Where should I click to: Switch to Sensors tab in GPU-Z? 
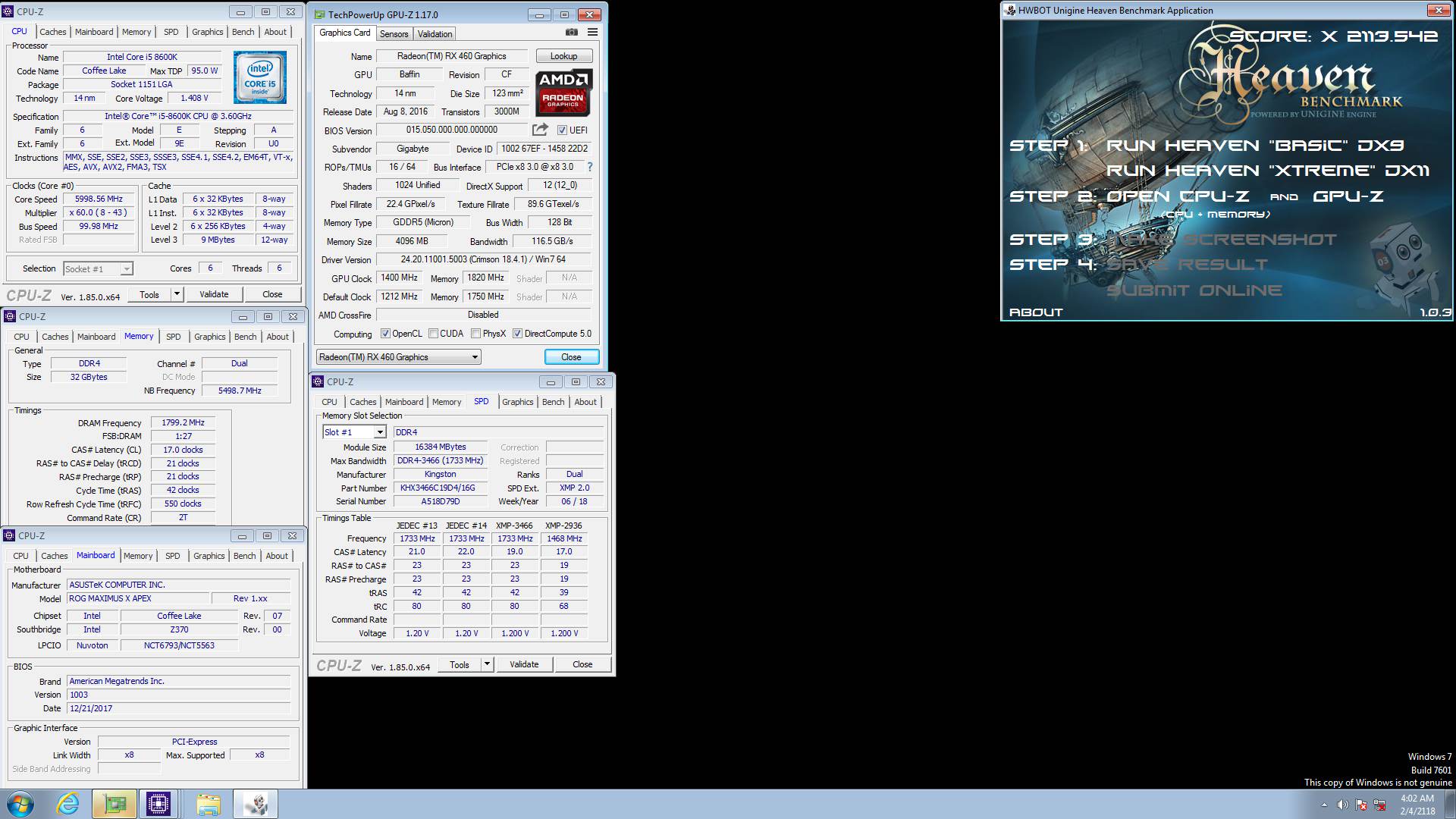coord(394,34)
